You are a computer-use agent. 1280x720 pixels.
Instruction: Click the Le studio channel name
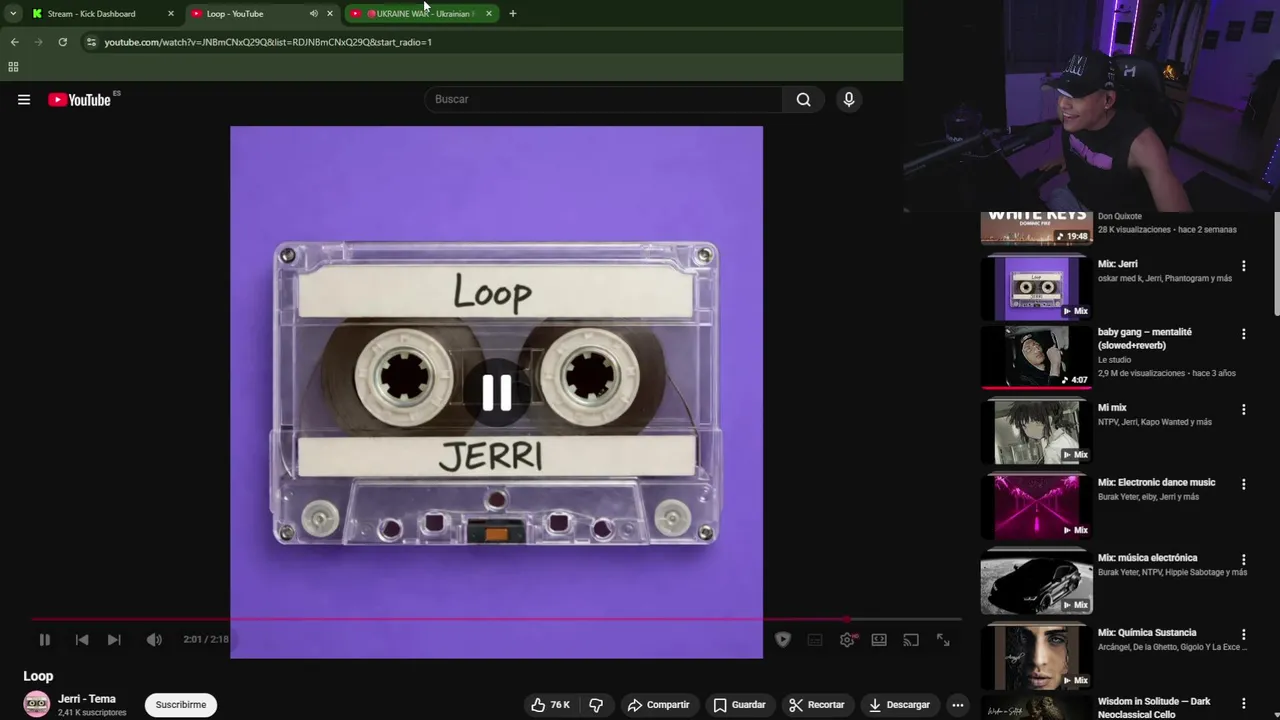click(x=1114, y=360)
